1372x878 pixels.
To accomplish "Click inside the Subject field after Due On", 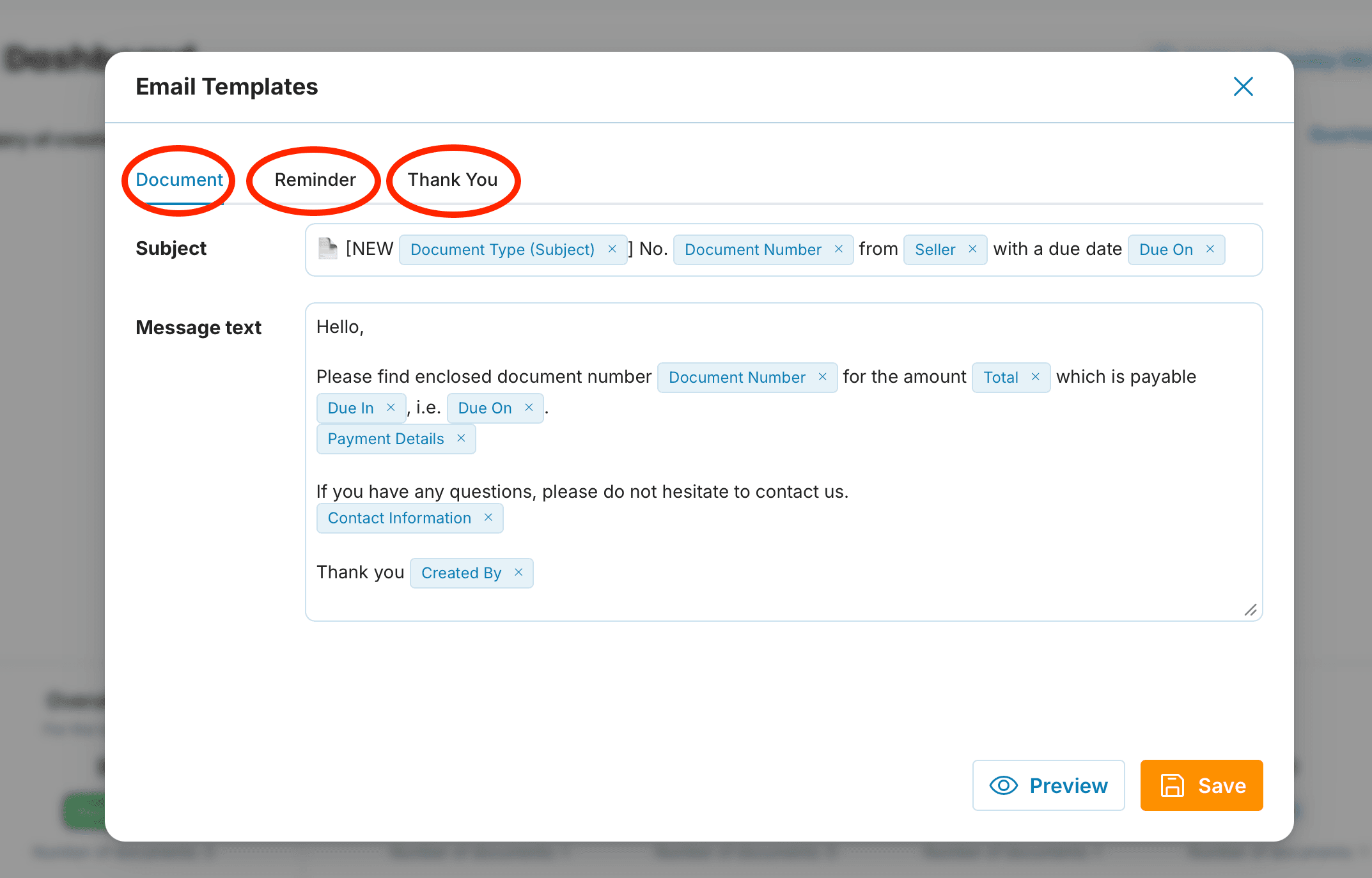I will tap(1243, 250).
